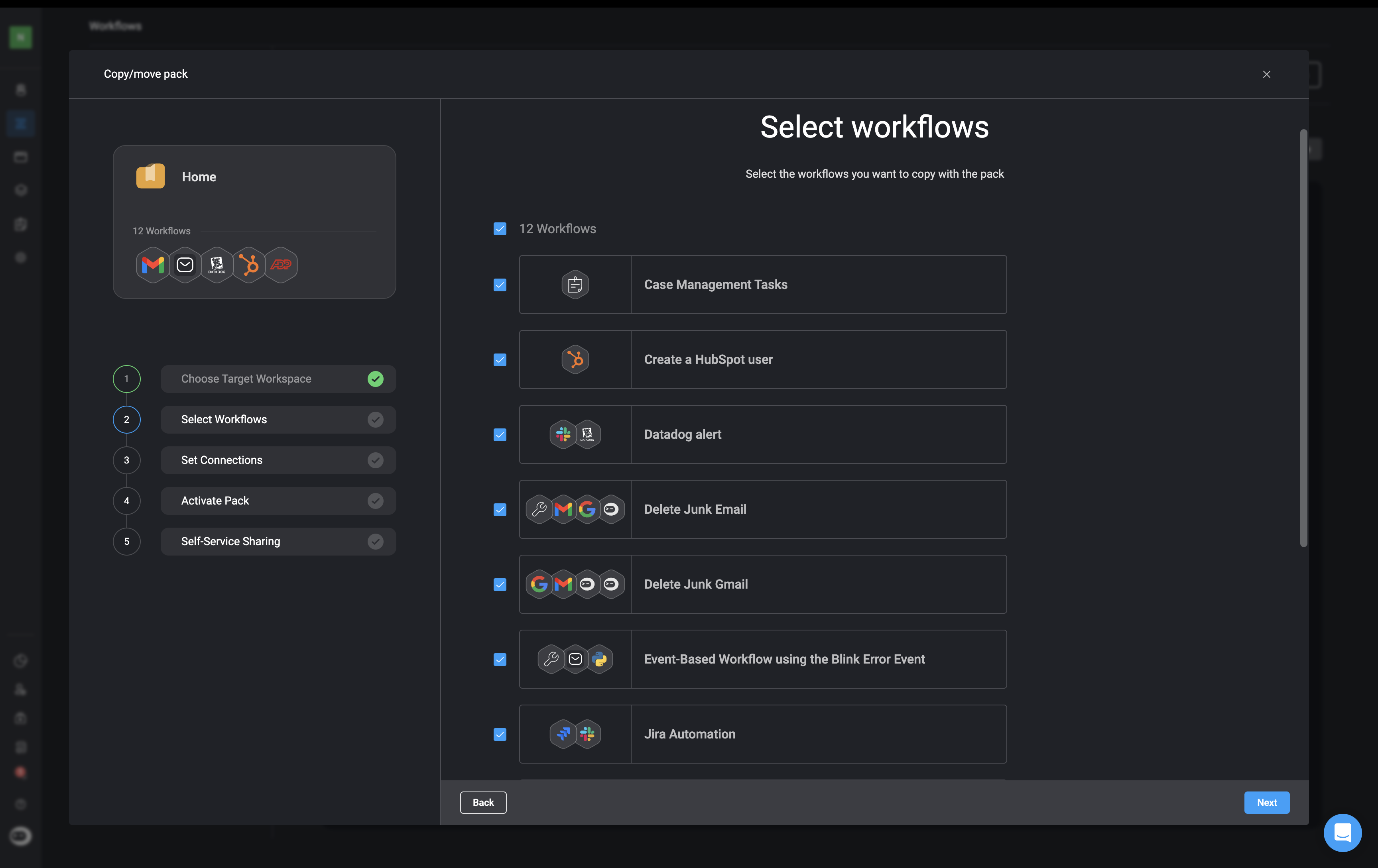The width and height of the screenshot is (1378, 868).
Task: Deselect the Datadog alert checkbox
Action: point(500,434)
